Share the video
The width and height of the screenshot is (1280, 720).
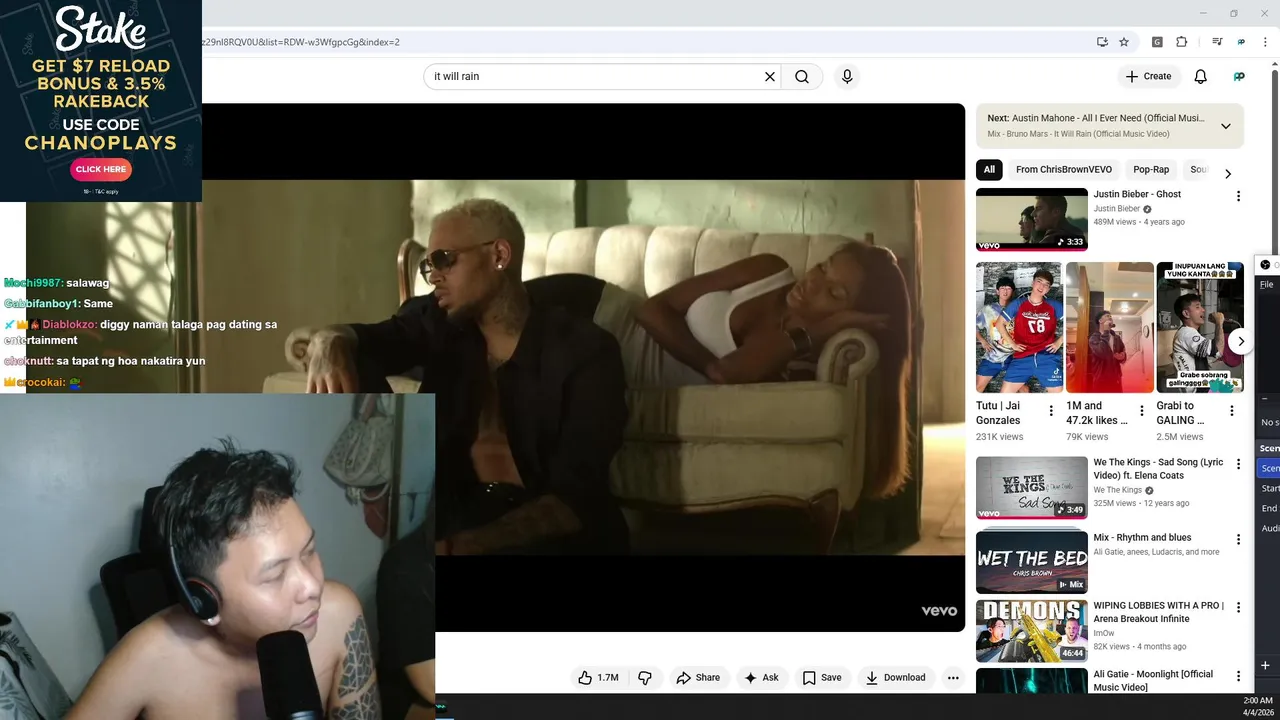[x=698, y=677]
